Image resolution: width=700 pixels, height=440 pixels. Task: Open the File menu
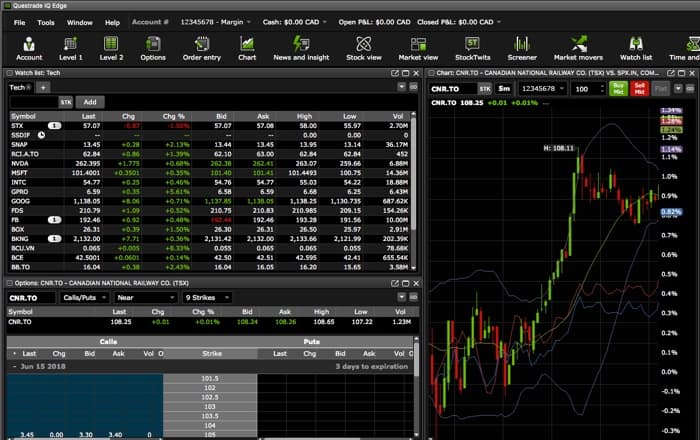20,22
